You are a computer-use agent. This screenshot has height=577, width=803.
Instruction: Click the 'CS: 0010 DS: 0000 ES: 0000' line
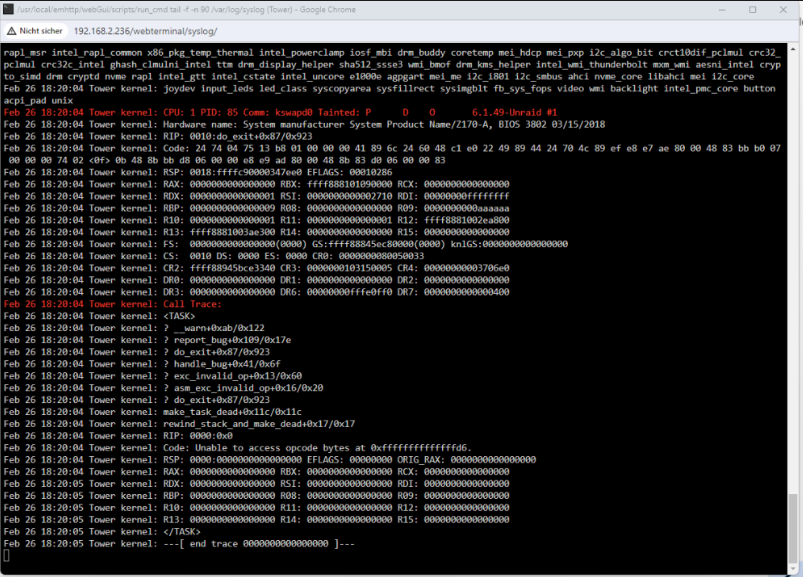point(214,256)
